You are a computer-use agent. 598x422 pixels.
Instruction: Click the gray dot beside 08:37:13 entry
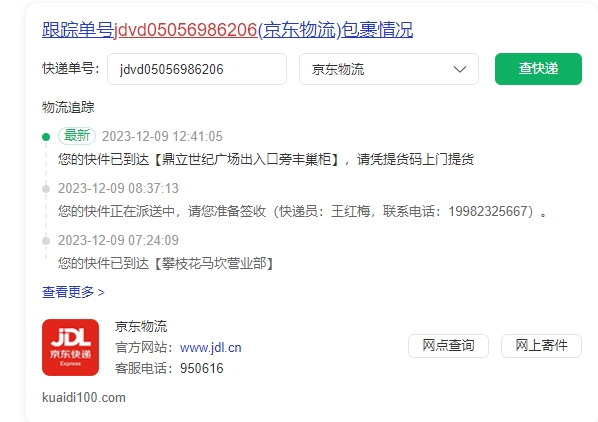tap(46, 189)
